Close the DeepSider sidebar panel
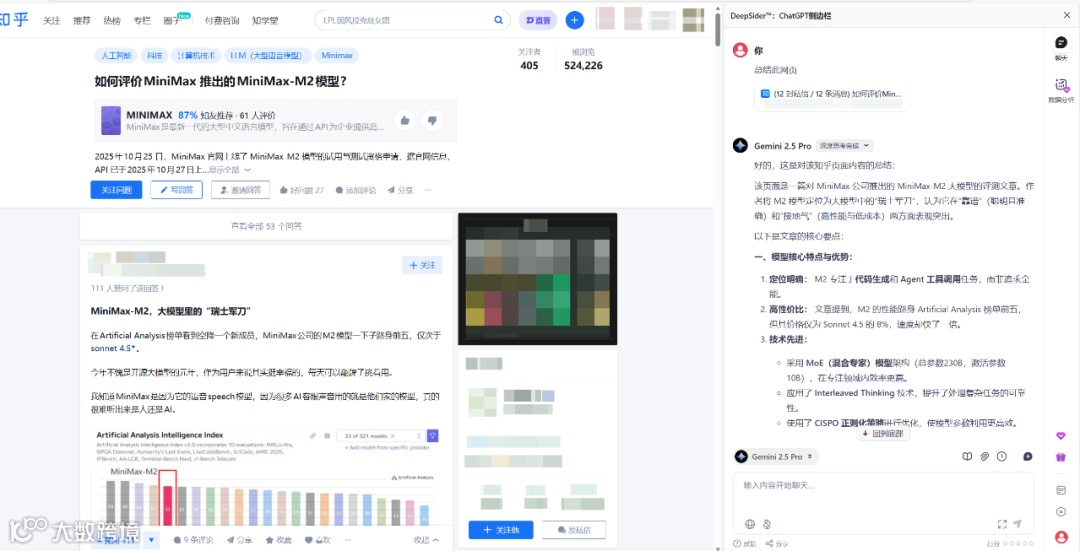 [x=1067, y=15]
